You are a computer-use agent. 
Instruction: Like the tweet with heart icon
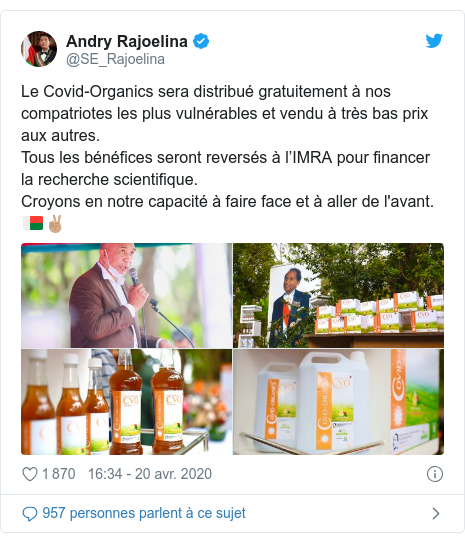(30, 474)
